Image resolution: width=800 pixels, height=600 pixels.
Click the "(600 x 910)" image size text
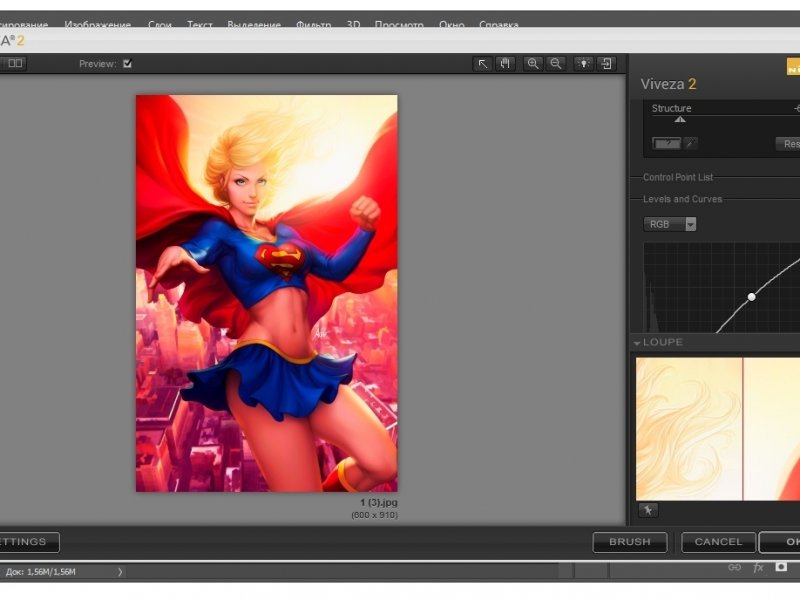tap(374, 515)
